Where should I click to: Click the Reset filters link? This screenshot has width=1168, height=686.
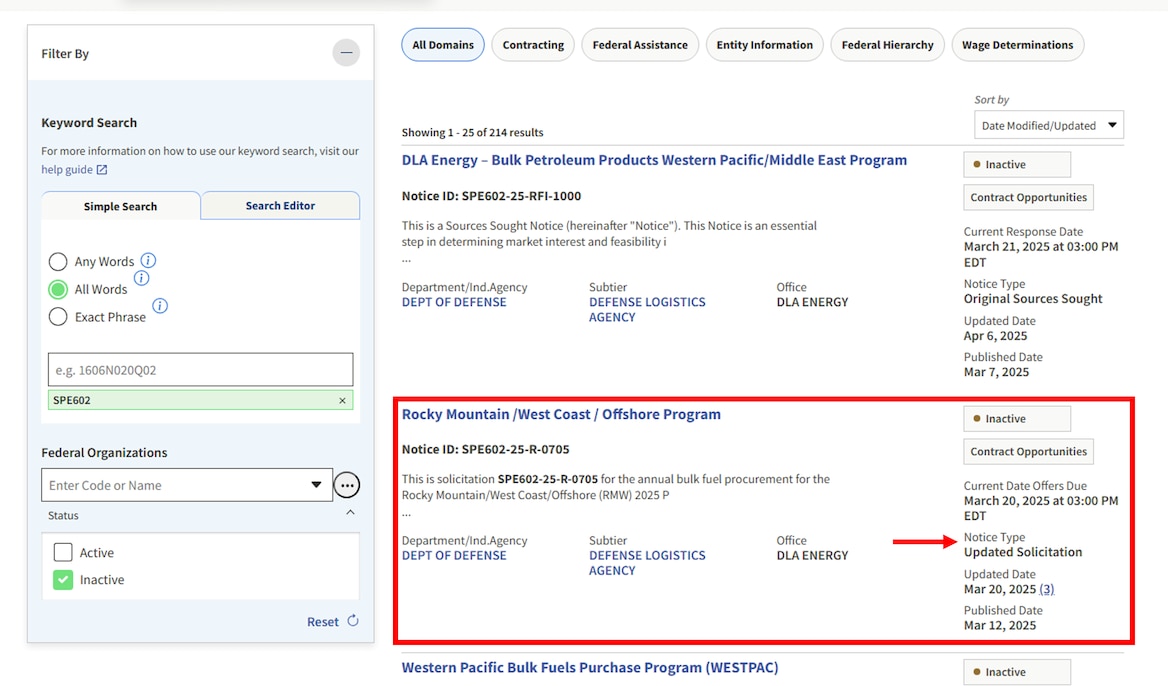pyautogui.click(x=323, y=621)
